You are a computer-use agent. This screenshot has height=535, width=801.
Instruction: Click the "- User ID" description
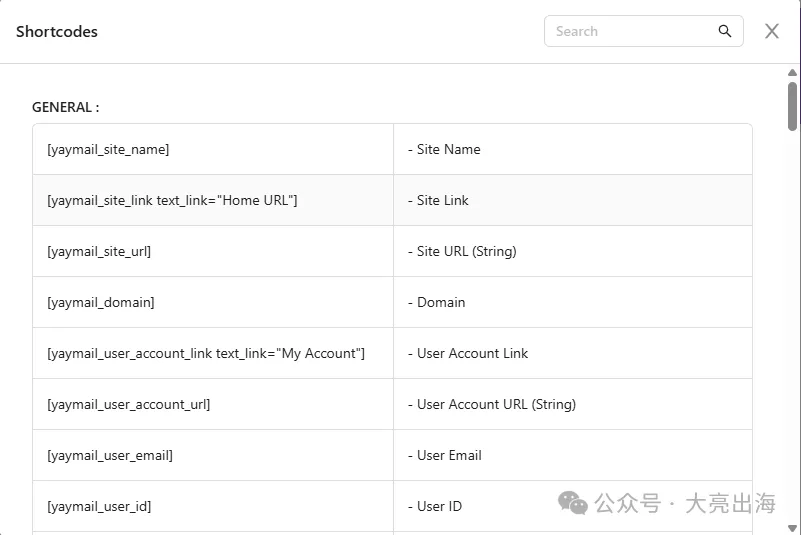tap(435, 506)
